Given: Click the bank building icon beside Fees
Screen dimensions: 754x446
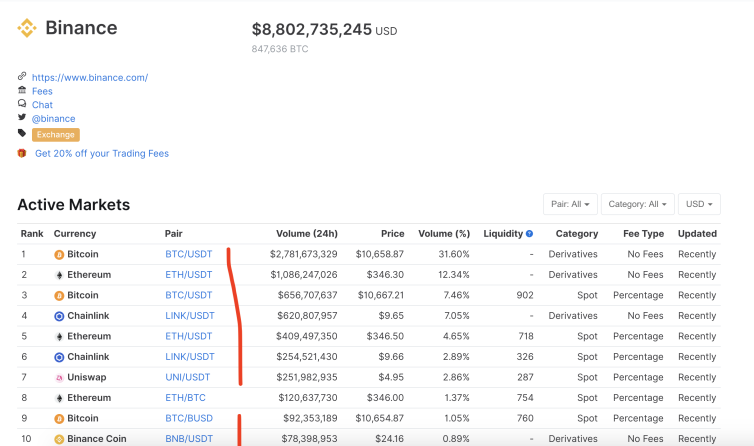Looking at the screenshot, I should (x=22, y=90).
